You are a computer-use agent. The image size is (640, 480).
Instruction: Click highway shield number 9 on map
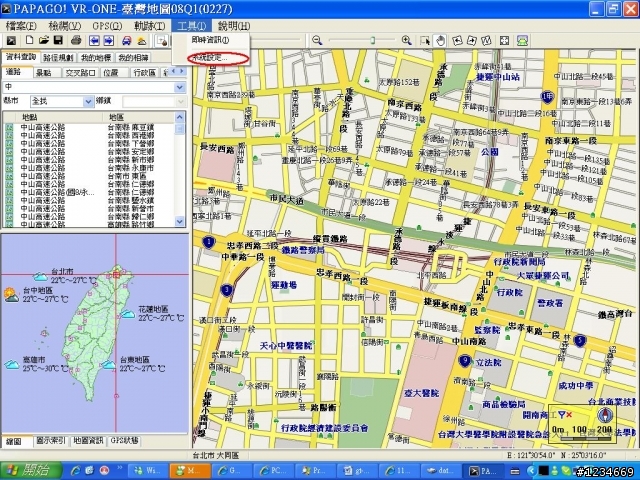465,361
